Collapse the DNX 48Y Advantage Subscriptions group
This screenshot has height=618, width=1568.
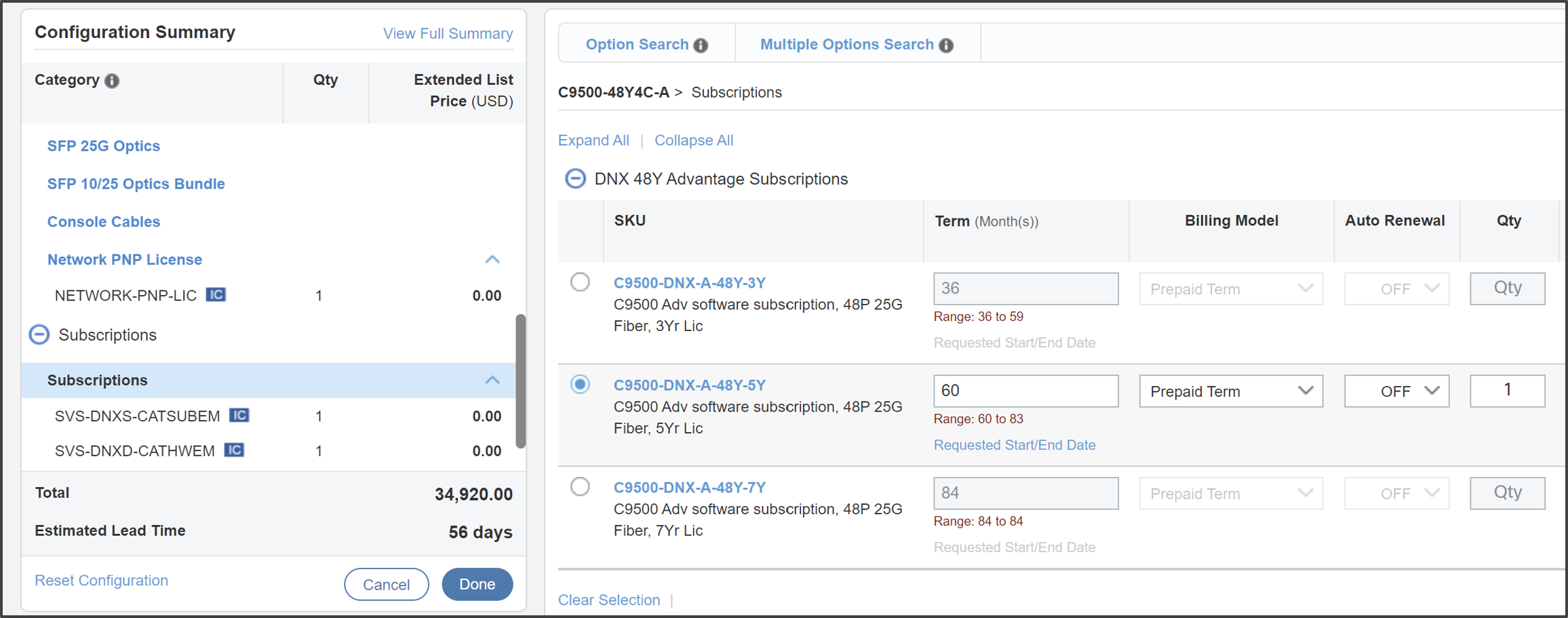tap(575, 178)
